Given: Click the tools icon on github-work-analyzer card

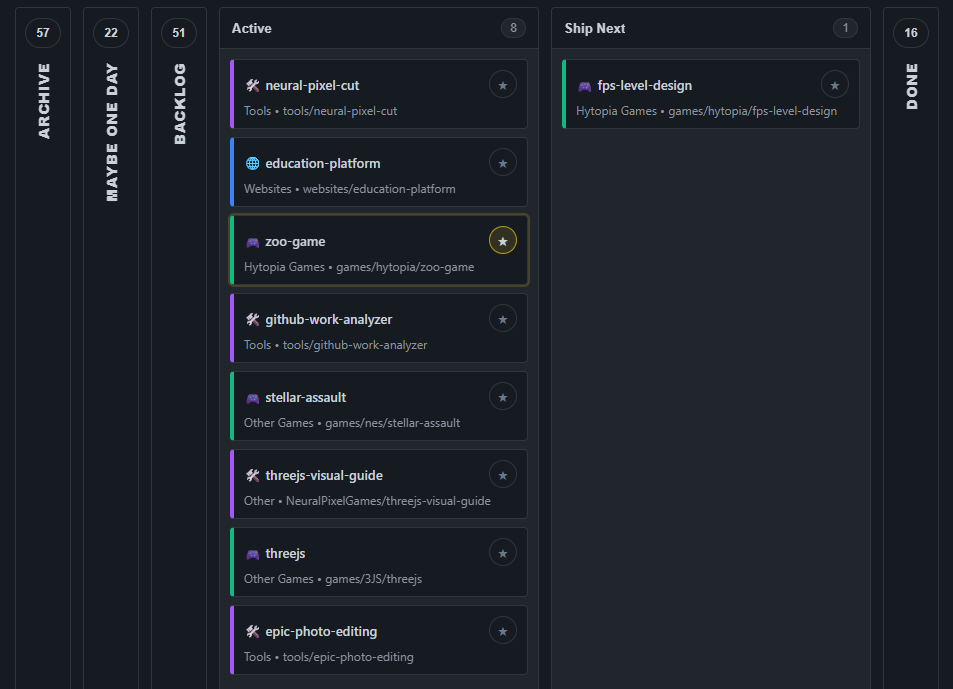Looking at the screenshot, I should (x=251, y=319).
